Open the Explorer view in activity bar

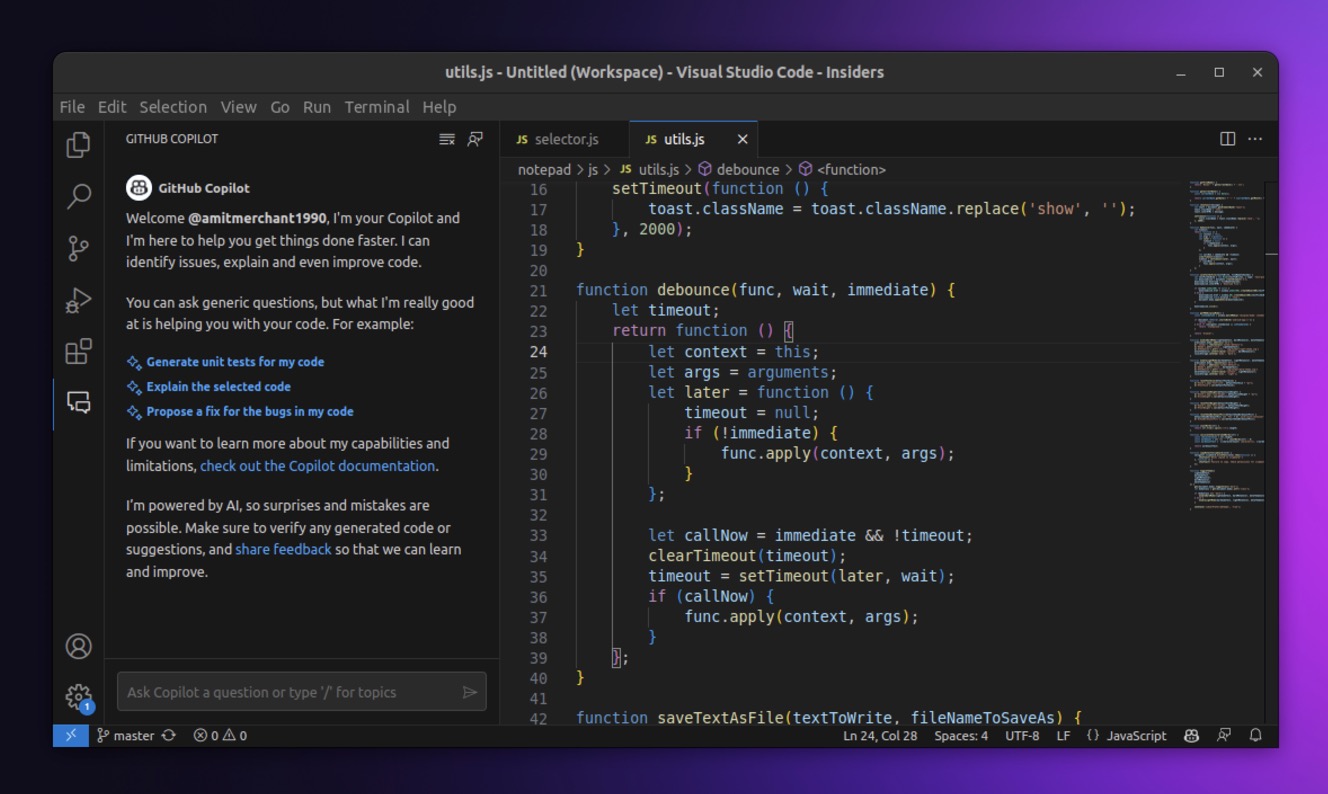(x=78, y=145)
